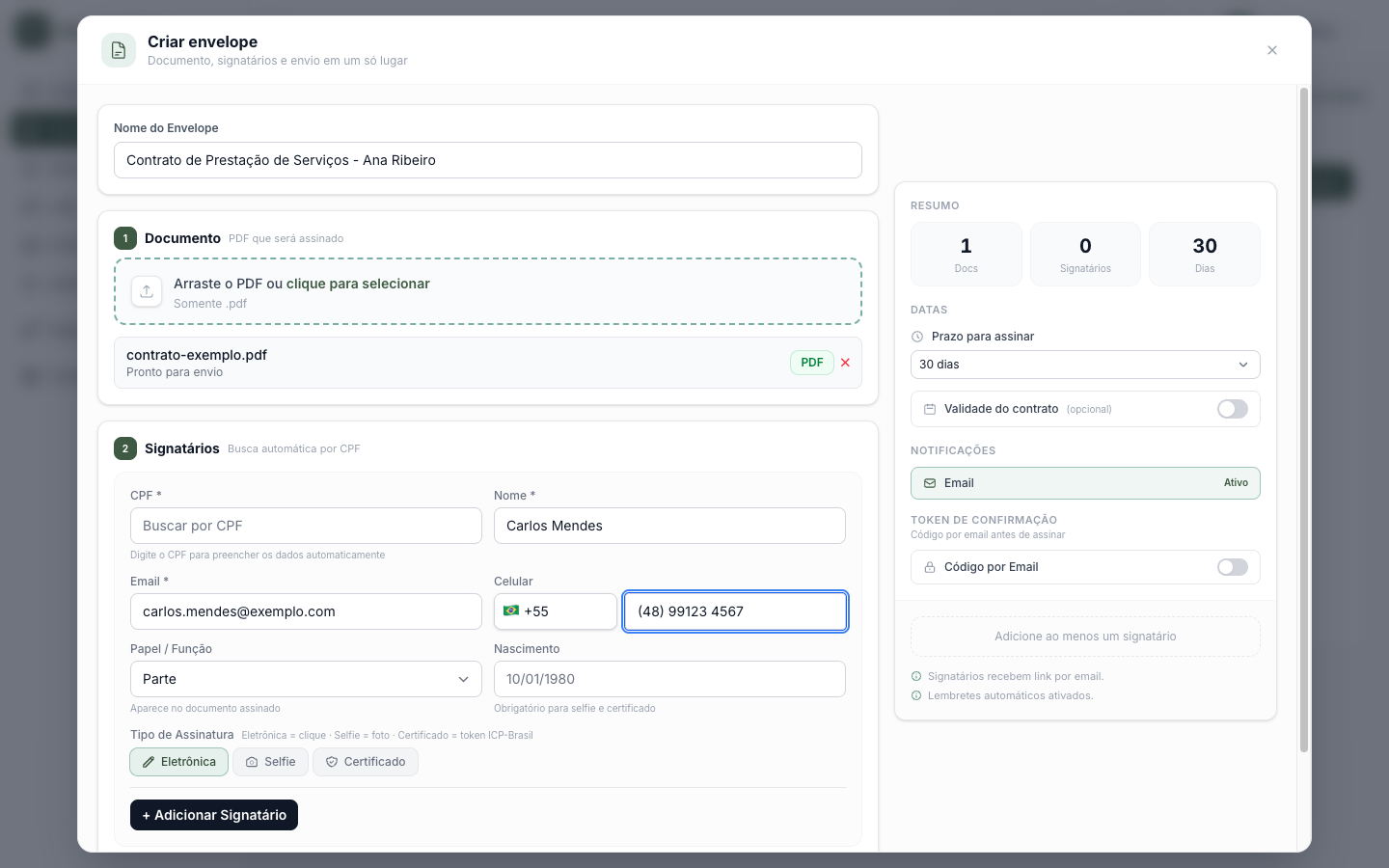Click the Brazil flag in the country code field
The width and height of the screenshot is (1389, 868).
tap(511, 610)
